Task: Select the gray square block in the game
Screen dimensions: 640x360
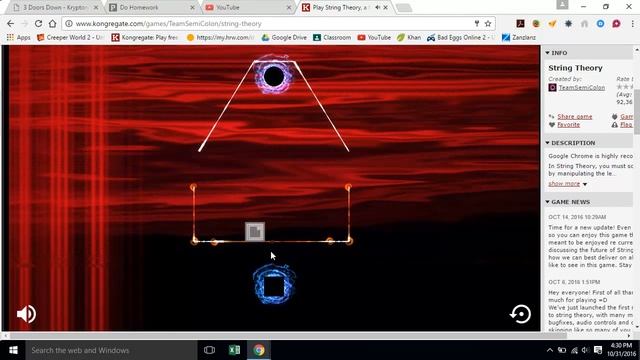Action: (255, 232)
